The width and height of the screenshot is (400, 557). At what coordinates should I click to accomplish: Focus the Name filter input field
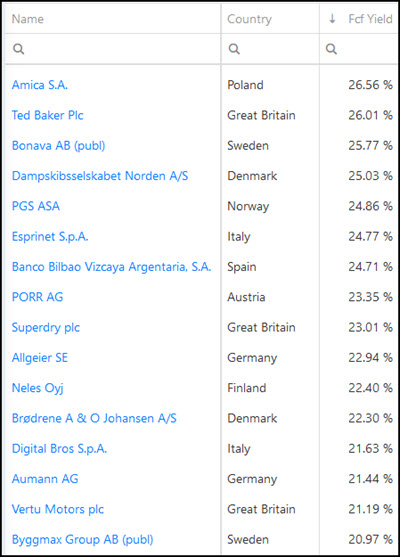click(113, 49)
